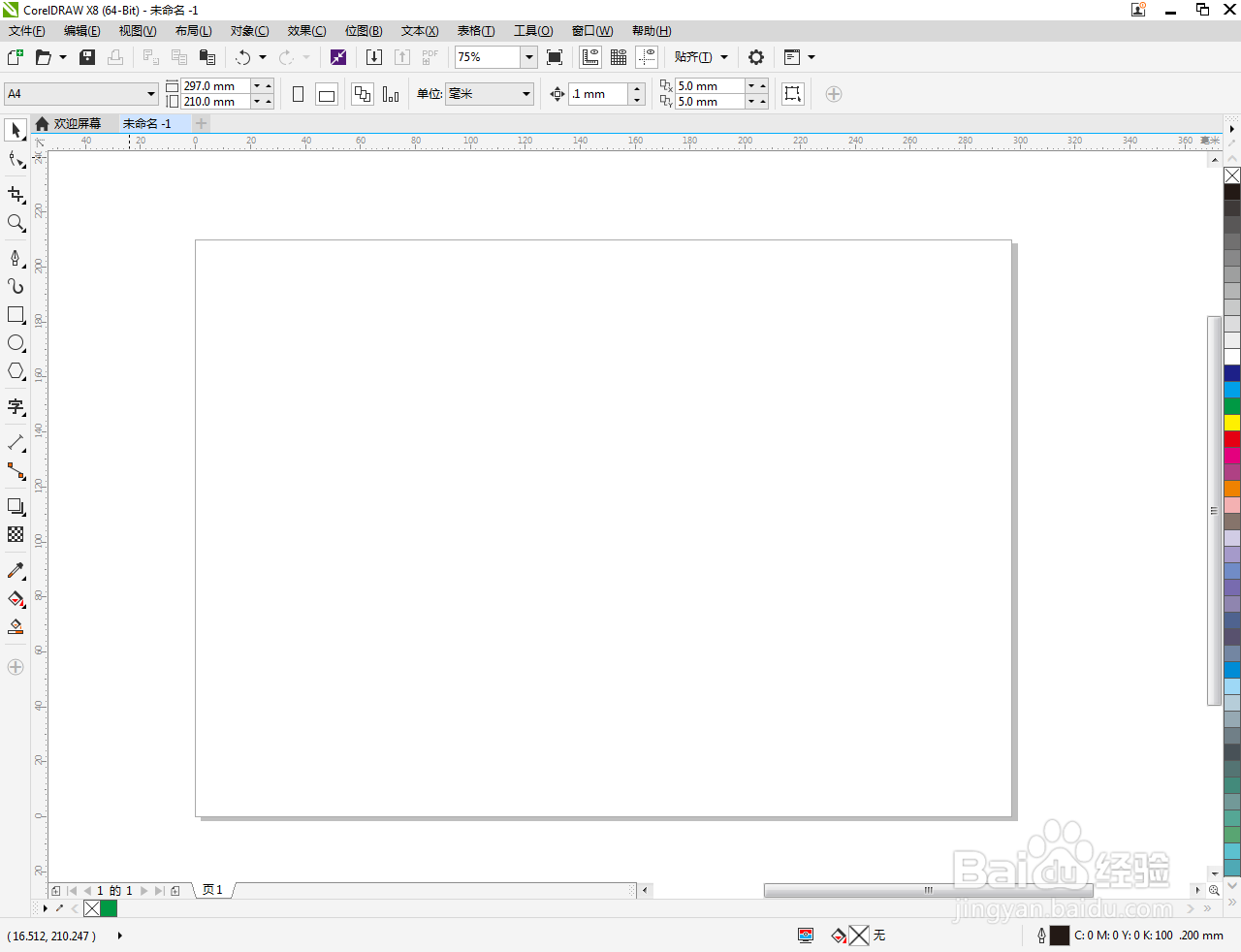Image resolution: width=1241 pixels, height=952 pixels.
Task: Click the Search content icon
Action: coord(337,57)
